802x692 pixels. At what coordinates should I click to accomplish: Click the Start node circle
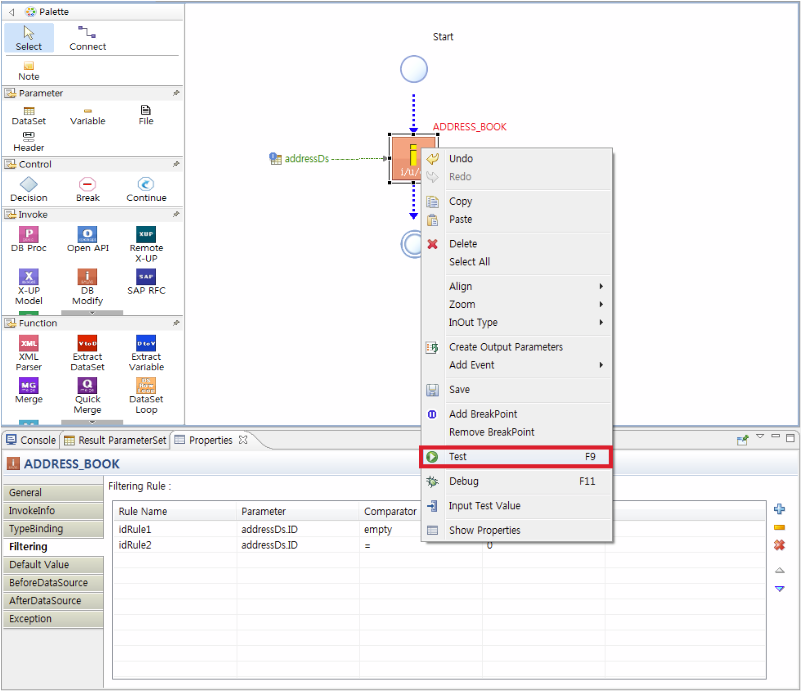414,69
